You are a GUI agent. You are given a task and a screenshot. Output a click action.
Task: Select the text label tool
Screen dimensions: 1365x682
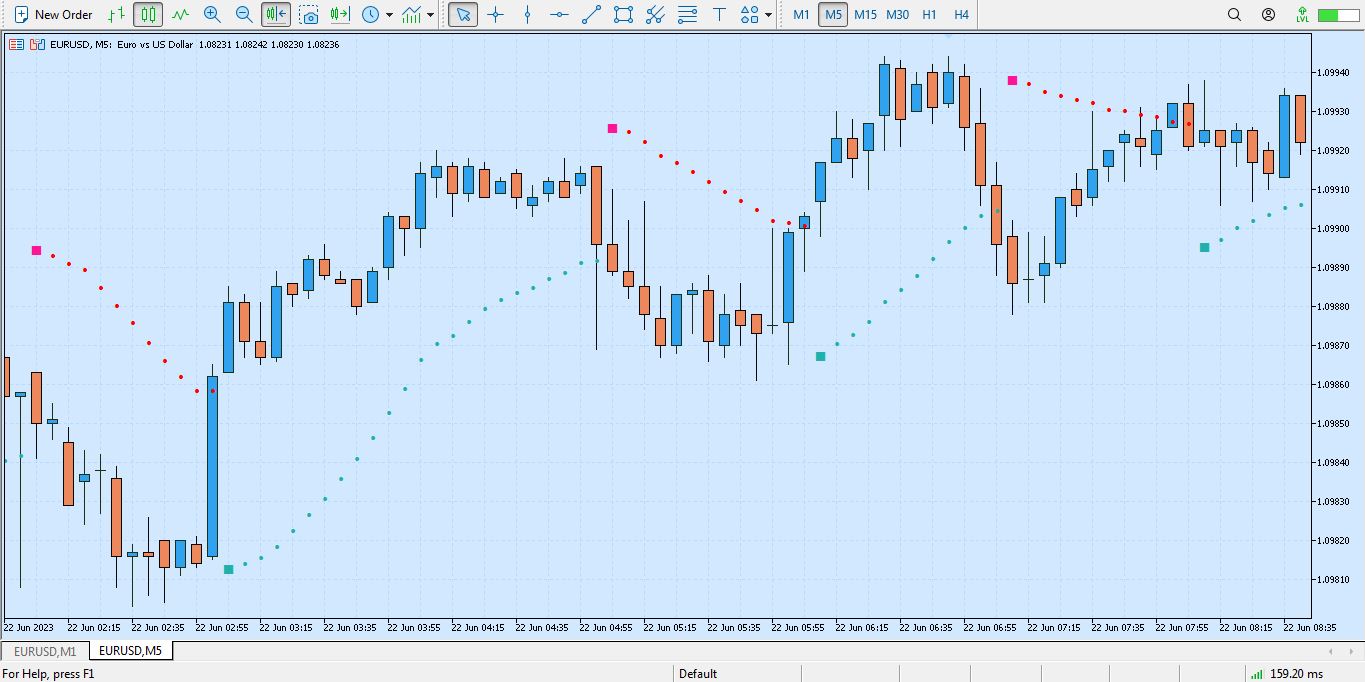coord(719,15)
